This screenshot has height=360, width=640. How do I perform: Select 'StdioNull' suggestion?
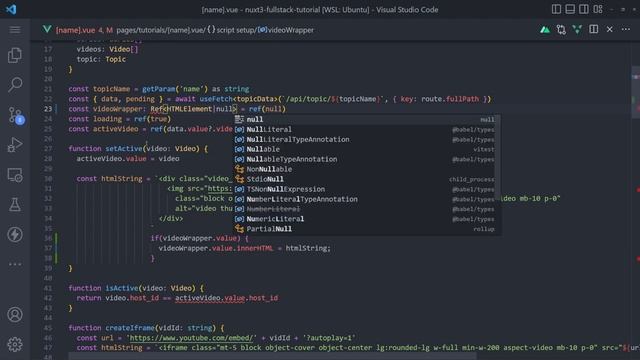pos(364,179)
